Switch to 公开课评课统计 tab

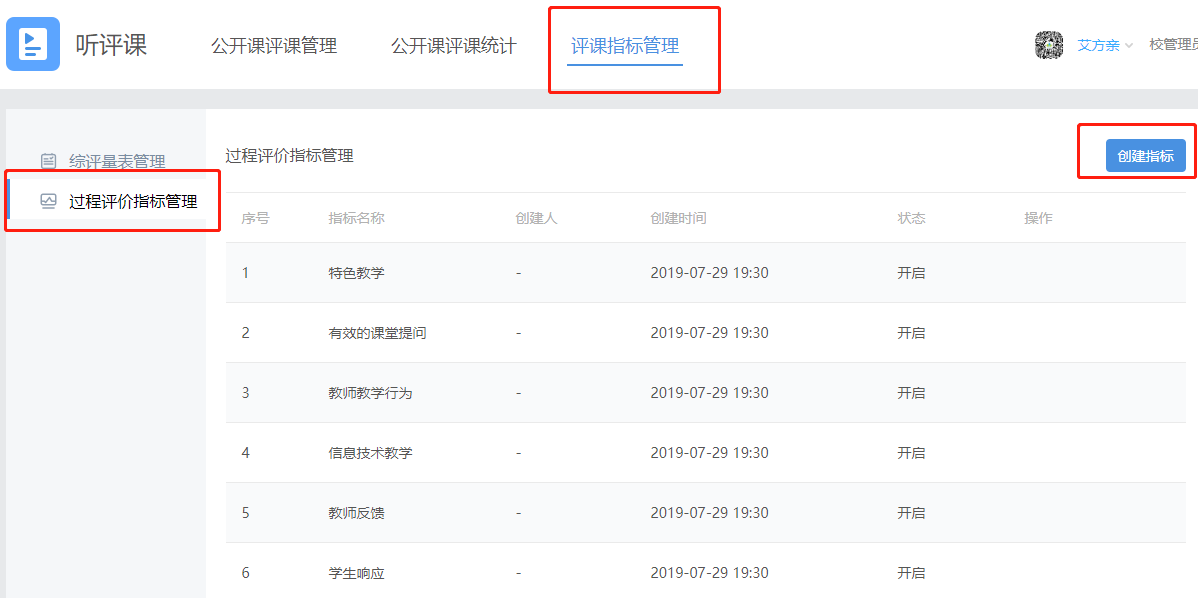(x=453, y=46)
